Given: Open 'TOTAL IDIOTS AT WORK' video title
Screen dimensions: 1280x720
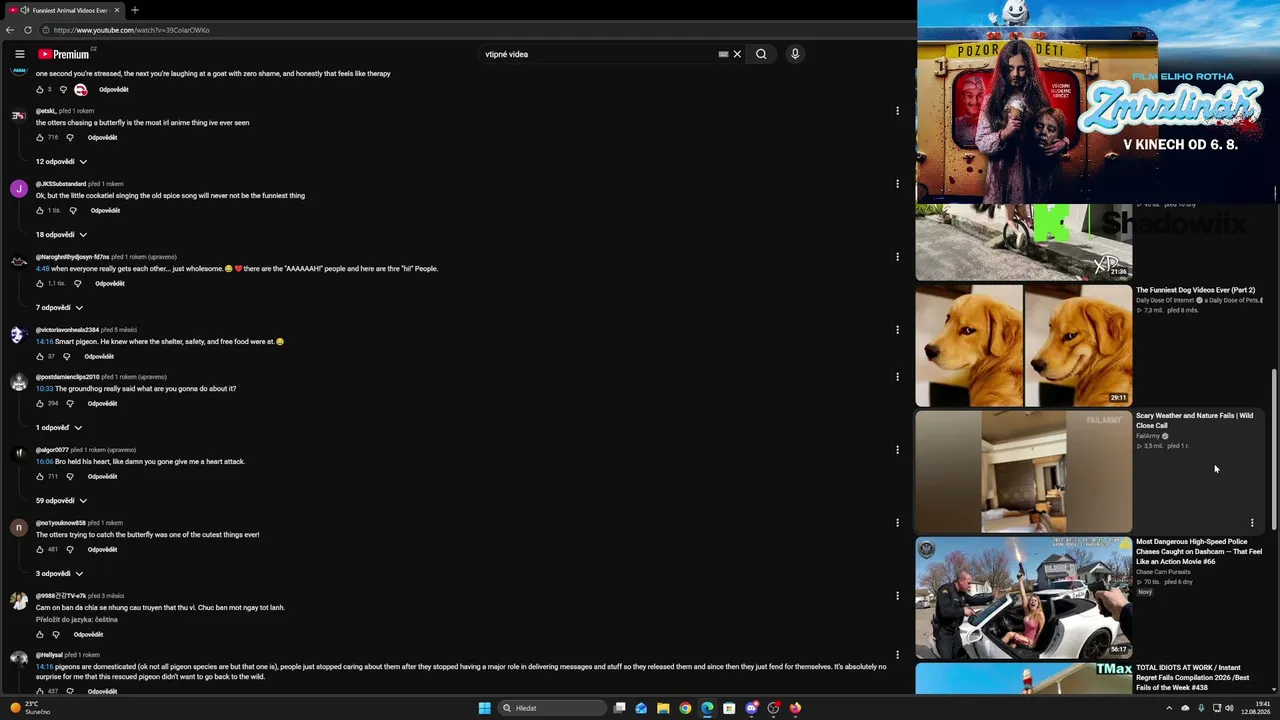Looking at the screenshot, I should (x=1193, y=677).
